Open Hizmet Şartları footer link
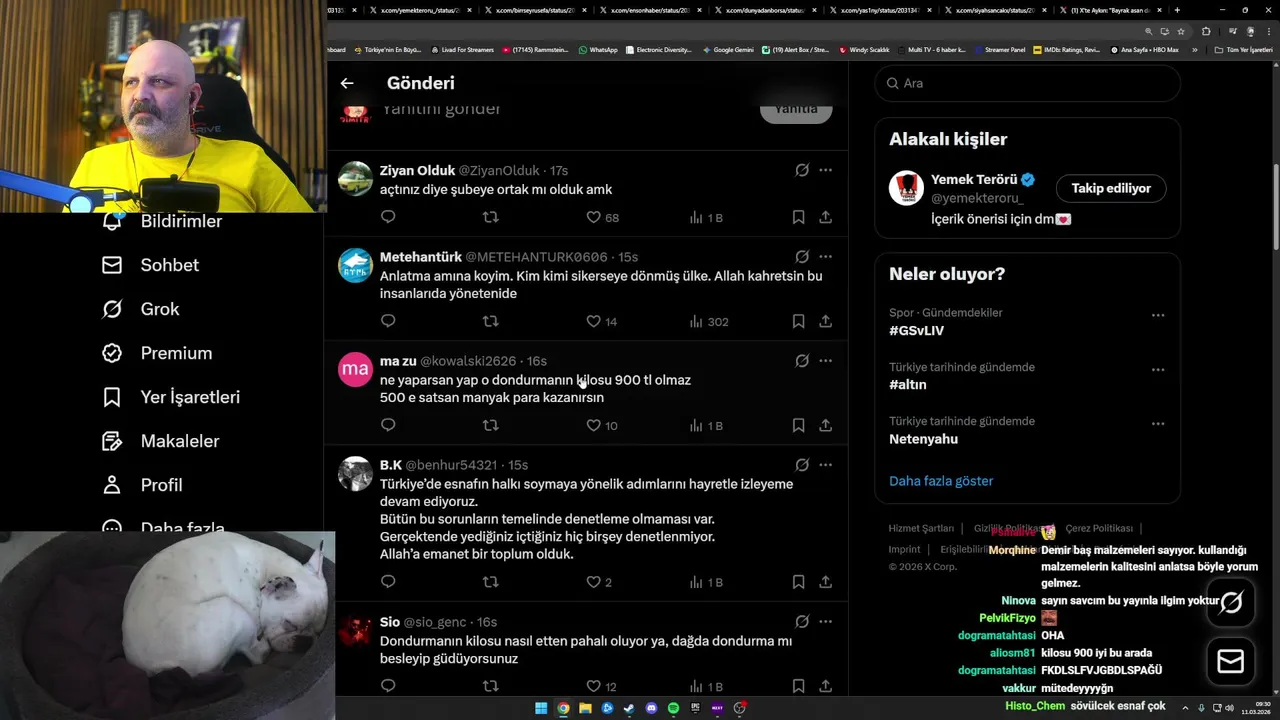This screenshot has height=720, width=1280. click(921, 528)
